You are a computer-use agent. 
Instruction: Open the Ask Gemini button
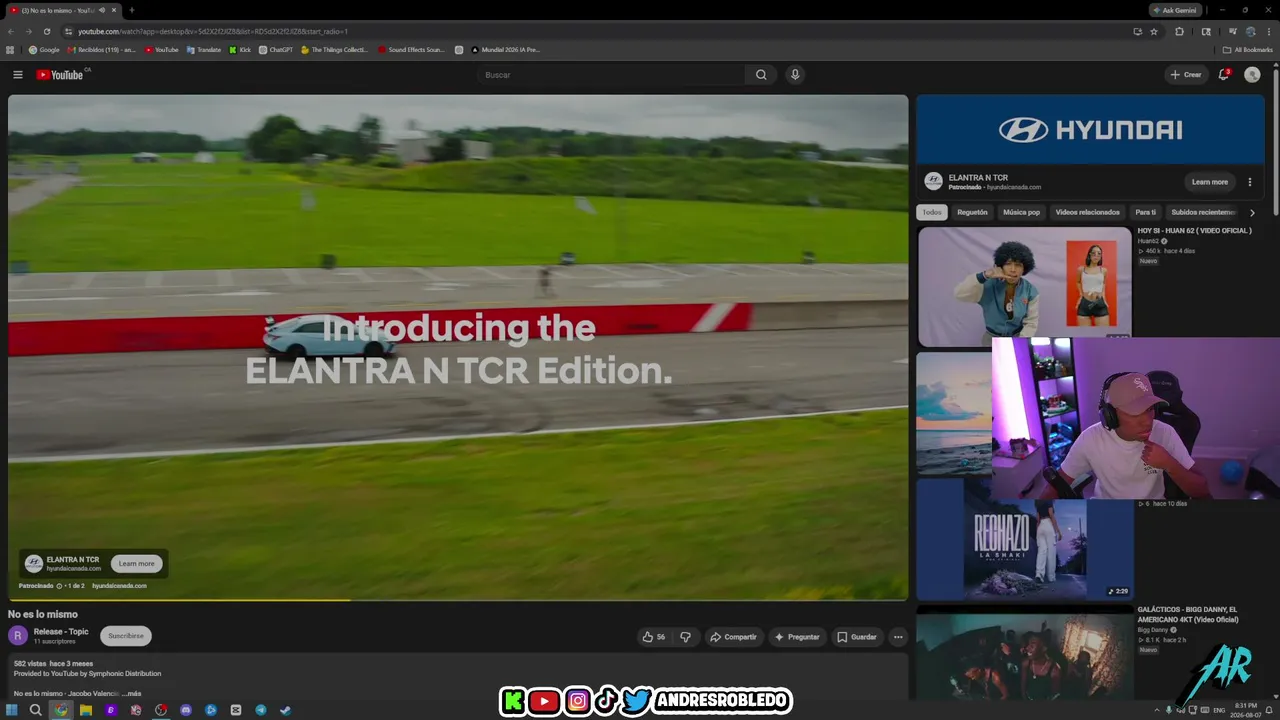click(x=1174, y=10)
